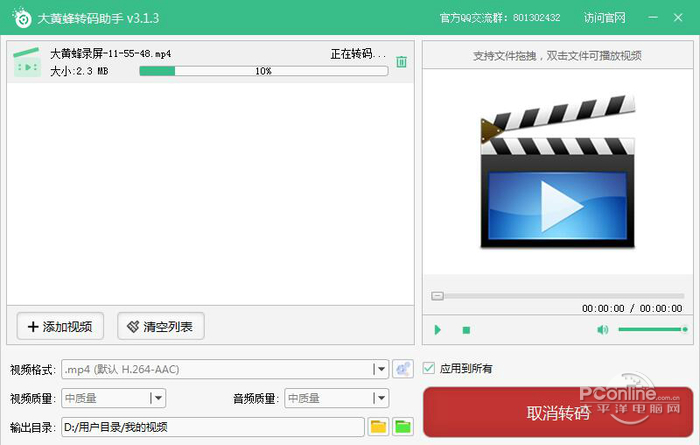The width and height of the screenshot is (700, 445).
Task: Click the 官方QQ交流群: 801302432 text
Action: [x=500, y=18]
